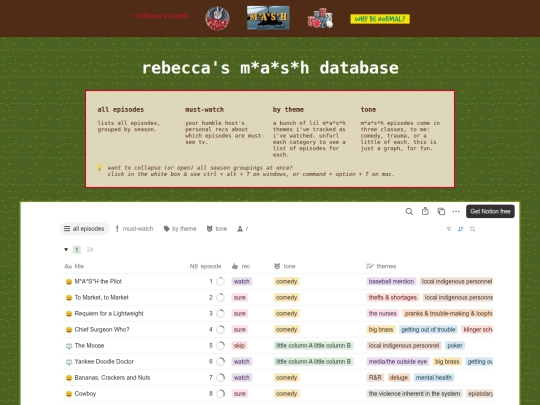Click the episode number column header

tap(205, 266)
